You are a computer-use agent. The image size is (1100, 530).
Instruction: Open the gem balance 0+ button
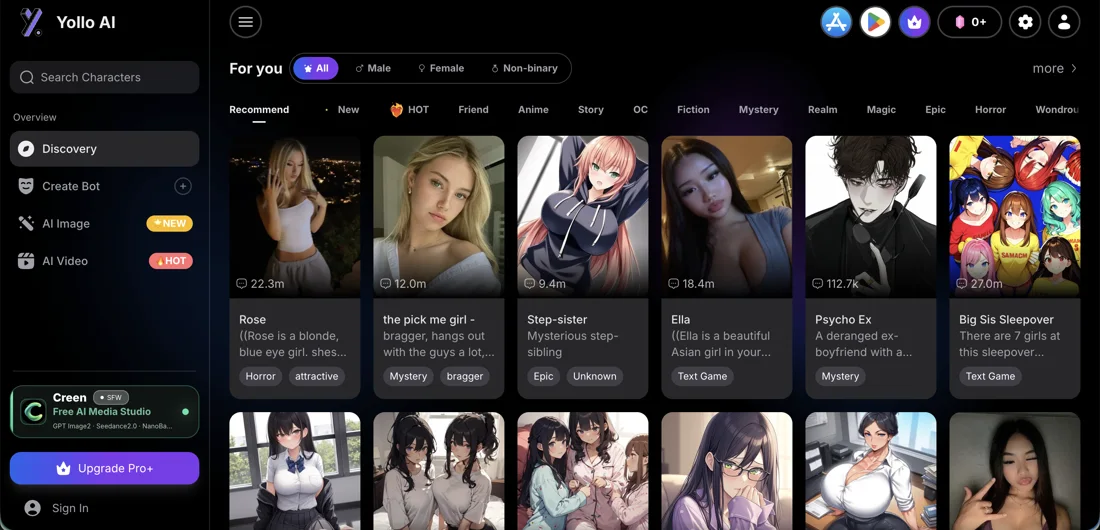tap(970, 22)
